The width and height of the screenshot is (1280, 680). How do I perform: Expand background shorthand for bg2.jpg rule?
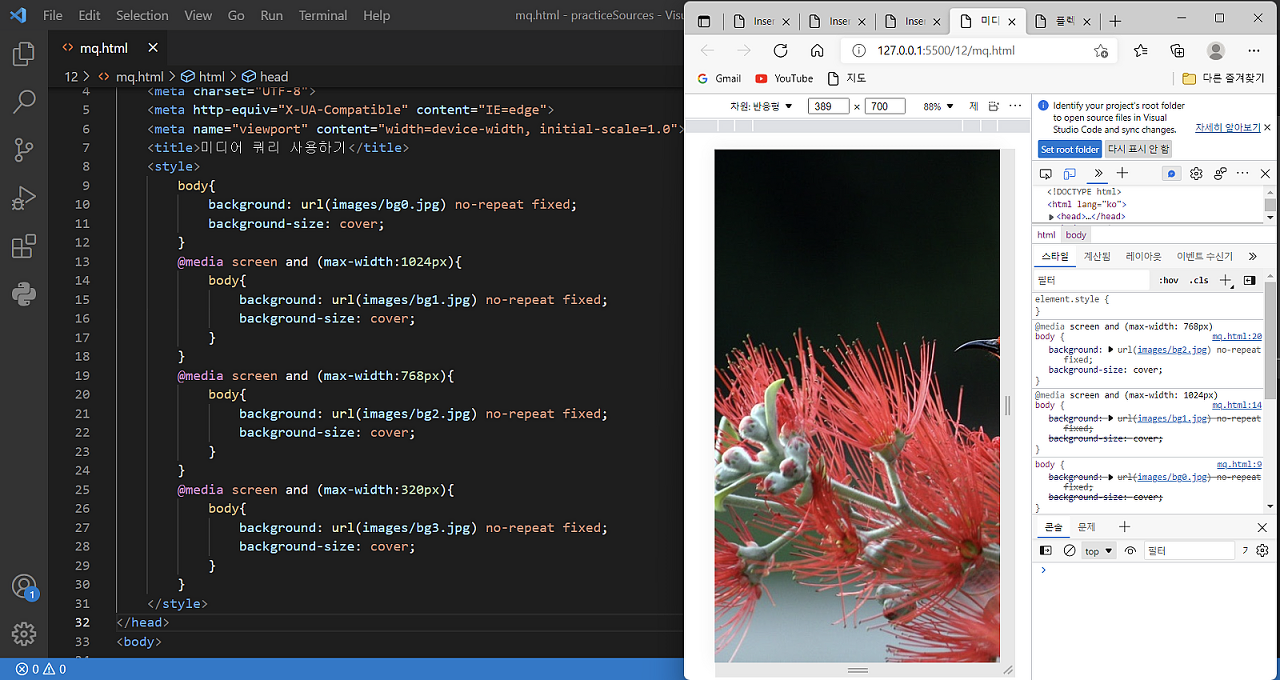[1111, 350]
